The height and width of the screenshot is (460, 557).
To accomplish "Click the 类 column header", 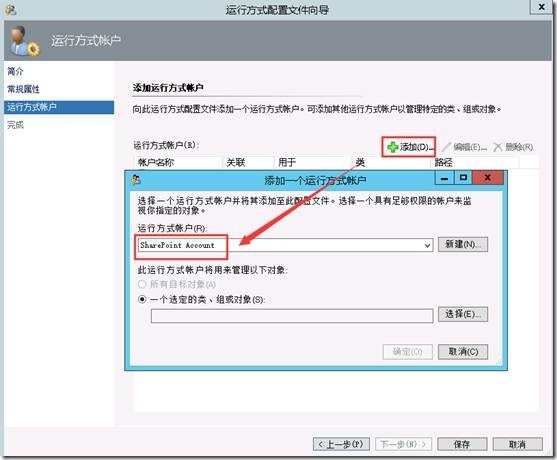I will coord(391,163).
